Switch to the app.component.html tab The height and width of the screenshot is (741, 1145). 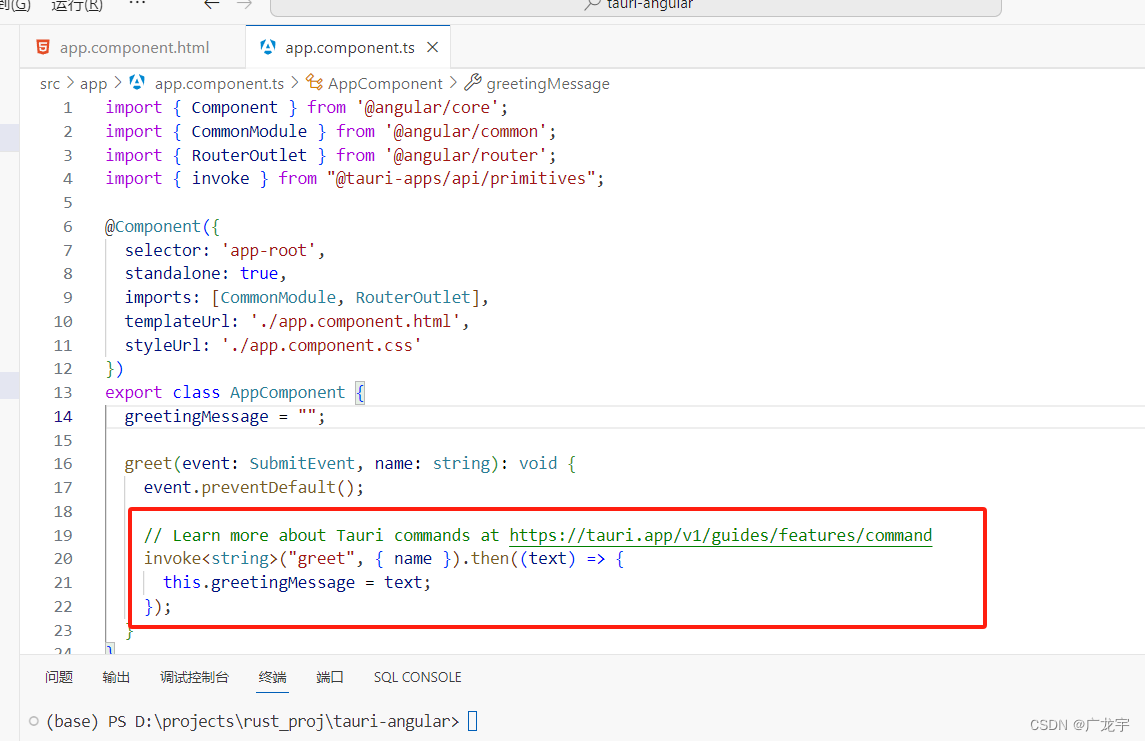coord(134,47)
